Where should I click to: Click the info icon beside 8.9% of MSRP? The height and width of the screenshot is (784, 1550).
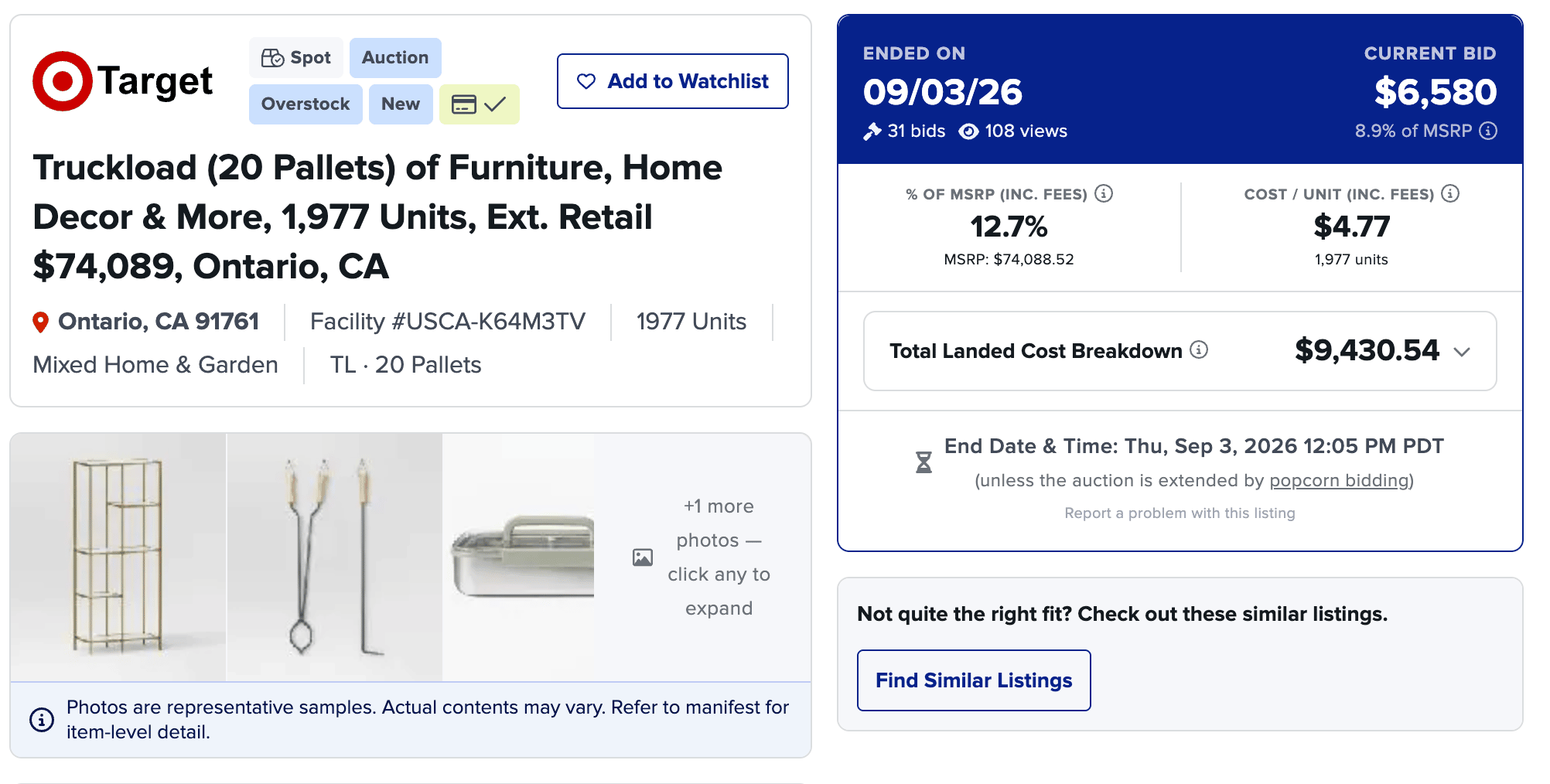[1488, 131]
